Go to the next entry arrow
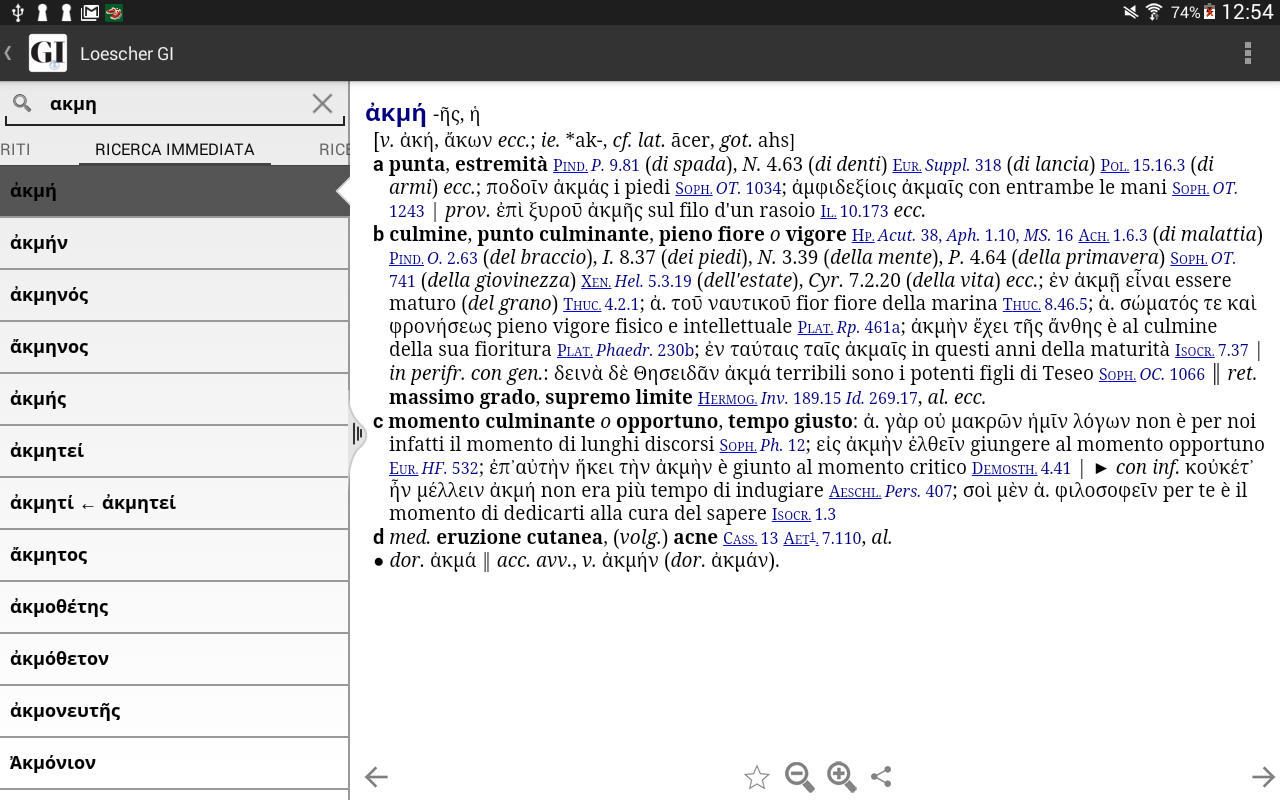This screenshot has height=800, width=1280. (1264, 777)
